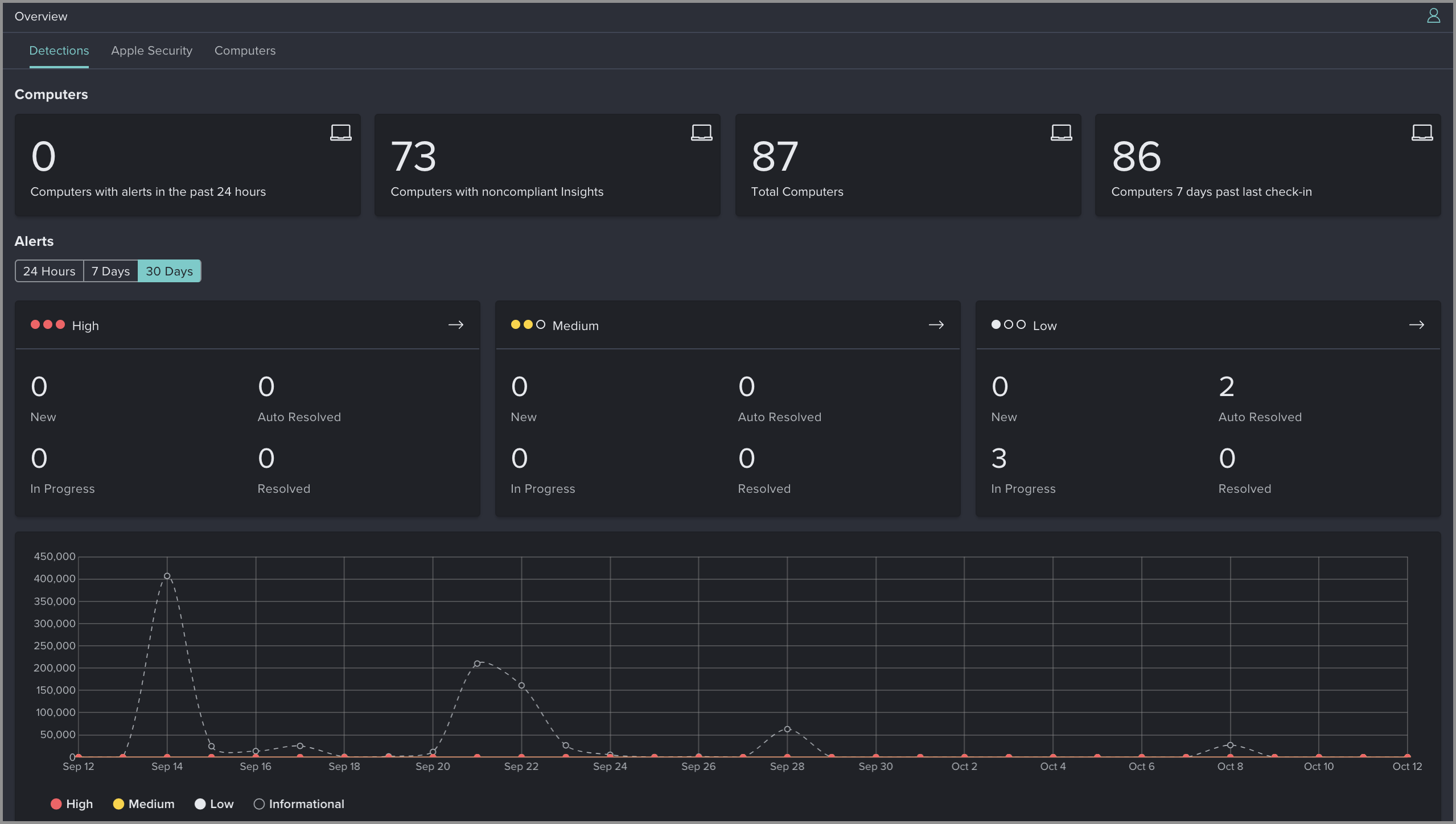Viewport: 1456px width, 824px height.
Task: Click the High alerts card header
Action: coord(247,325)
